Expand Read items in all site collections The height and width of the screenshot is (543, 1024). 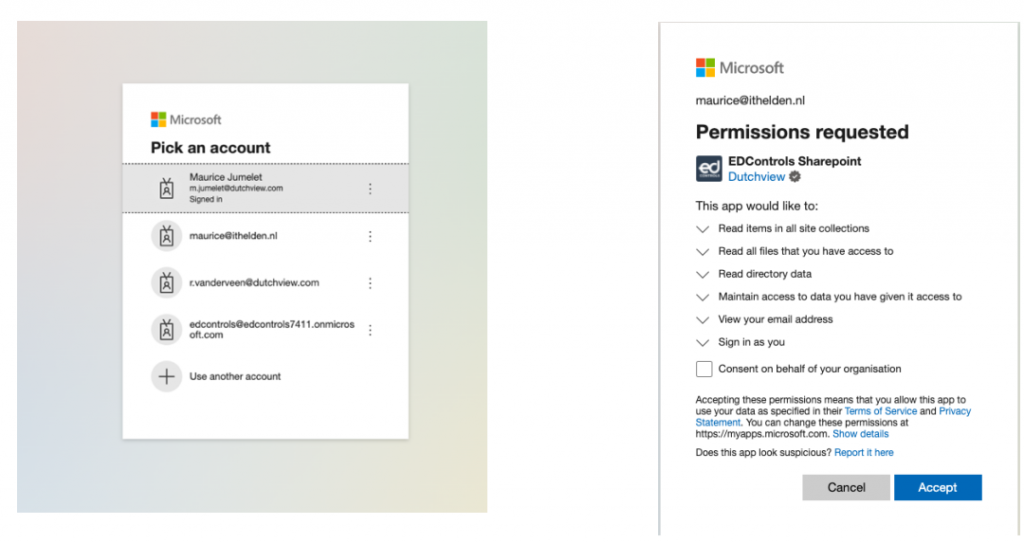(x=702, y=229)
